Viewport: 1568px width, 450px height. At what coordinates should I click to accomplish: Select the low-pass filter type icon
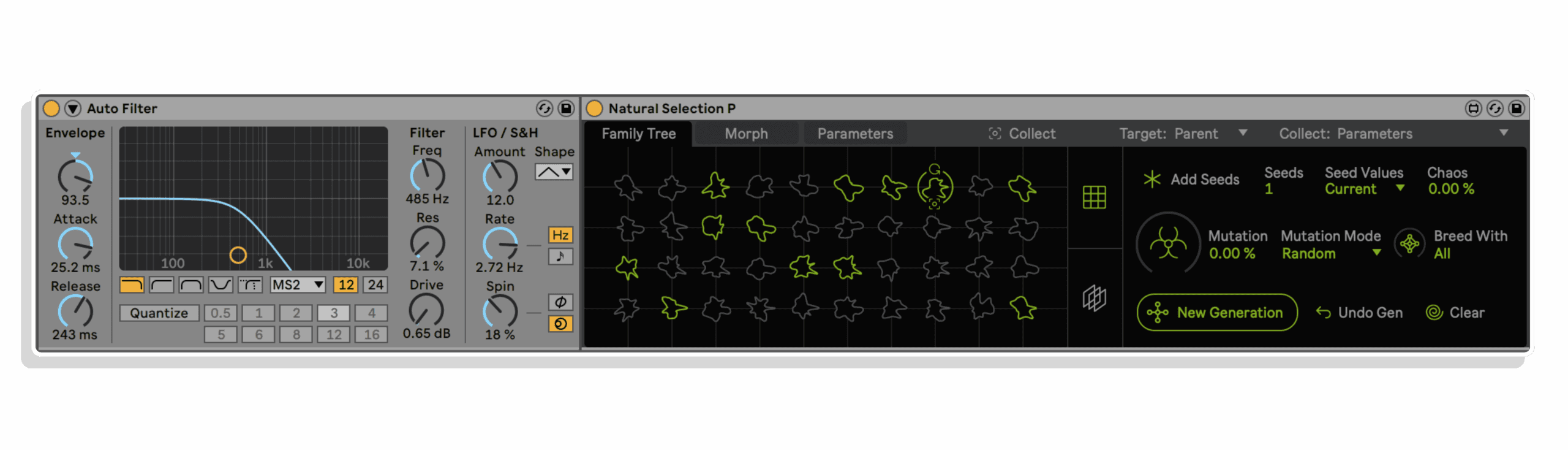click(132, 284)
